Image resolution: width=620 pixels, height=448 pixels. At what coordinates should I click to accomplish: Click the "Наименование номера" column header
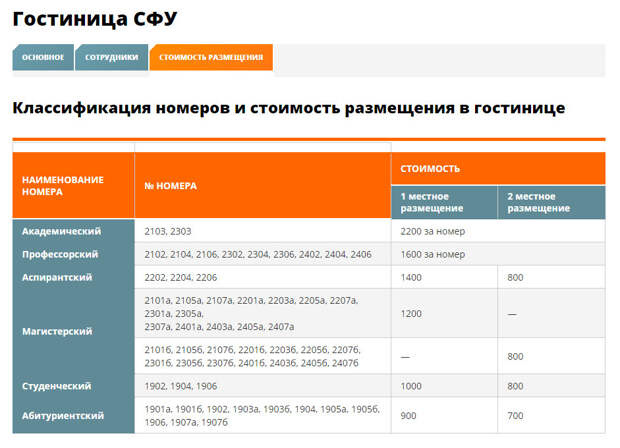tap(63, 185)
